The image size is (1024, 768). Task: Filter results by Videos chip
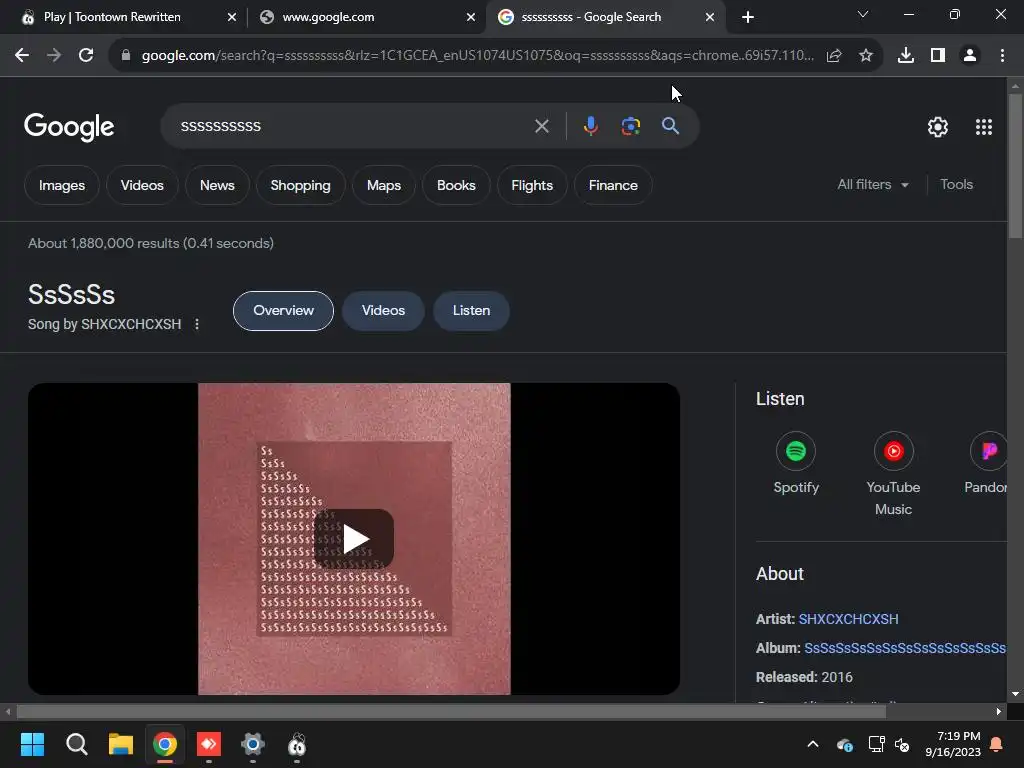click(x=142, y=185)
